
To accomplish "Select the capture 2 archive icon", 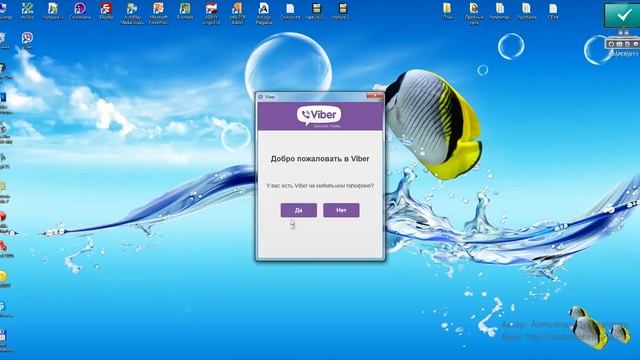I will pos(342,11).
